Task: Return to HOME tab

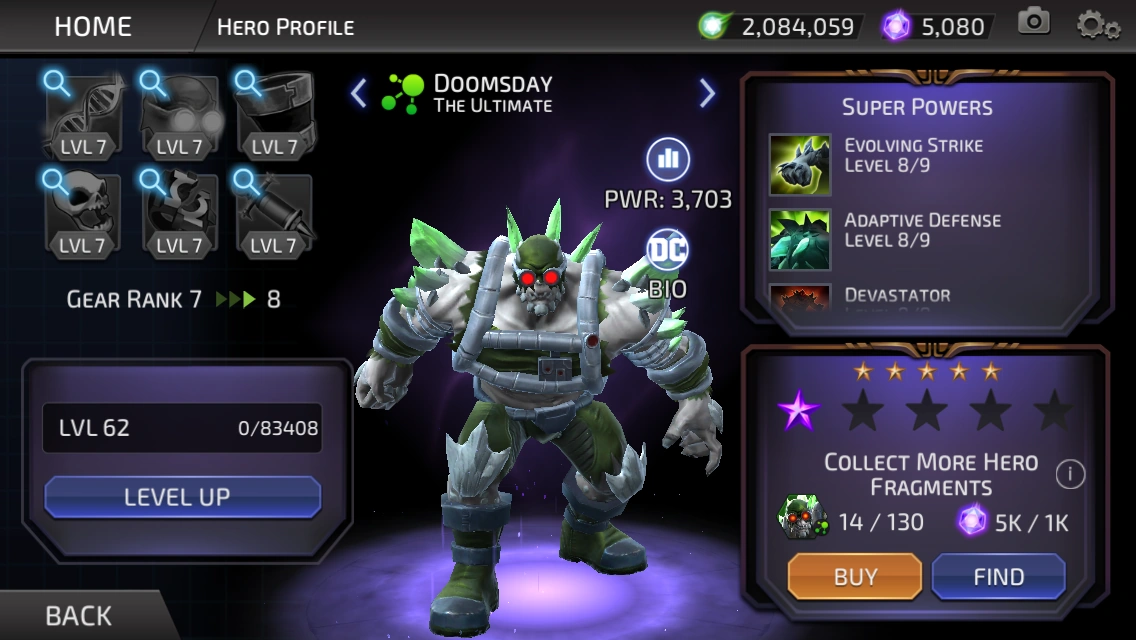Action: tap(93, 27)
